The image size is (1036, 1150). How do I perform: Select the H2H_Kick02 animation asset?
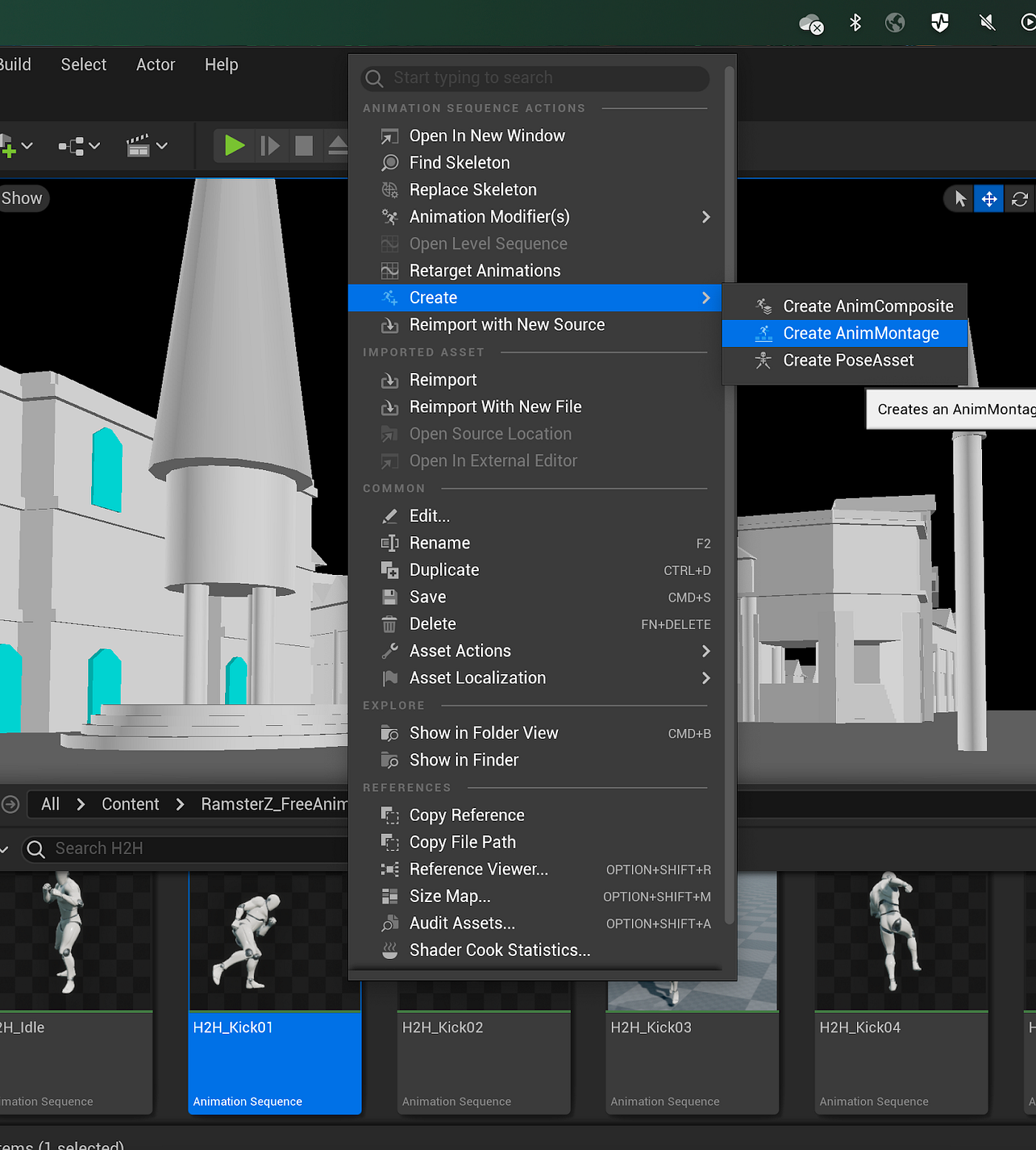[484, 1046]
